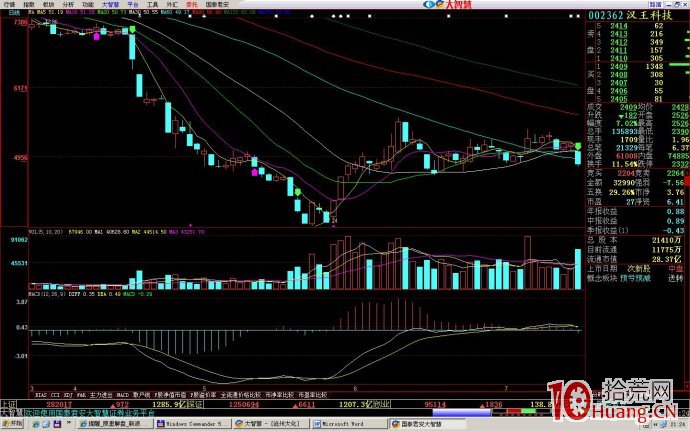Click the green down-arrow marker near the chart low
This screenshot has width=690, height=431.
[298, 192]
